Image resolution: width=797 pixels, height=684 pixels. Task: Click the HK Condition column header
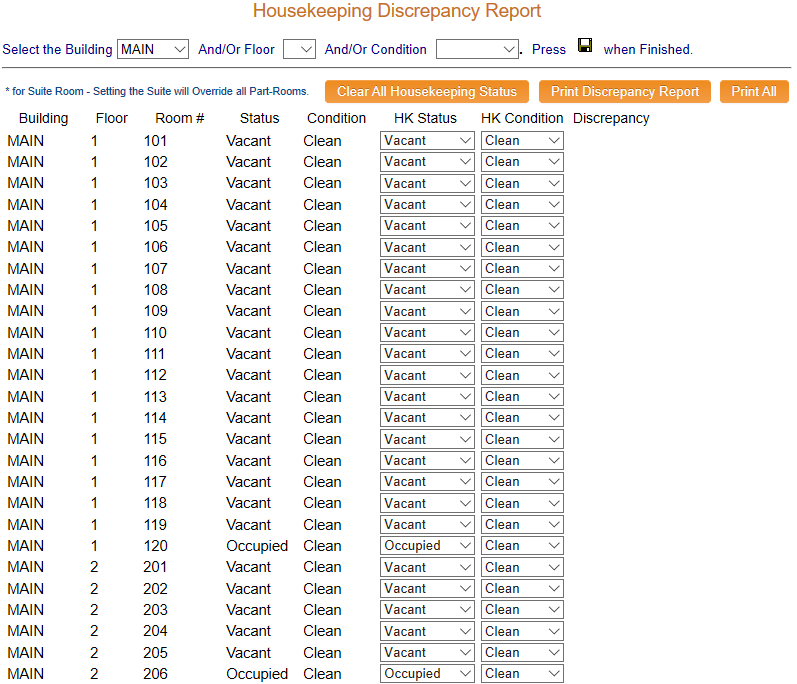click(x=522, y=118)
